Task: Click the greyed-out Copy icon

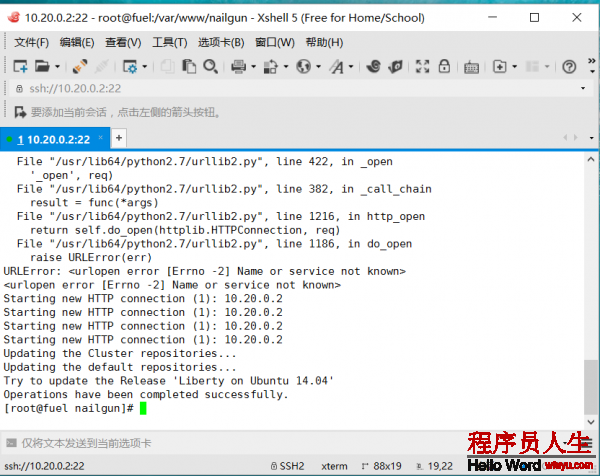Action: 167,67
